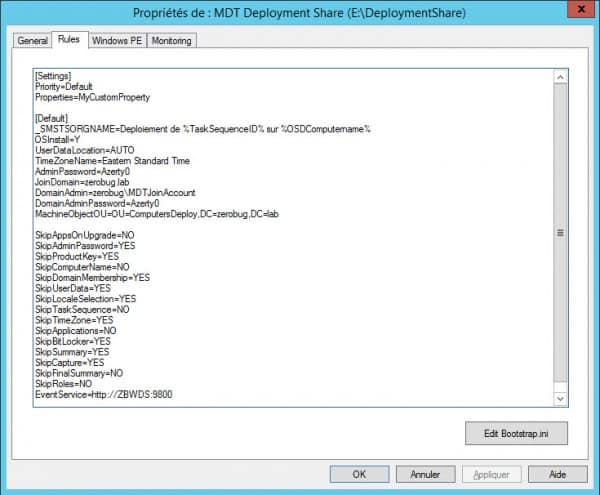Click the MachineObjectOU line
600x495 pixels.
(157, 214)
